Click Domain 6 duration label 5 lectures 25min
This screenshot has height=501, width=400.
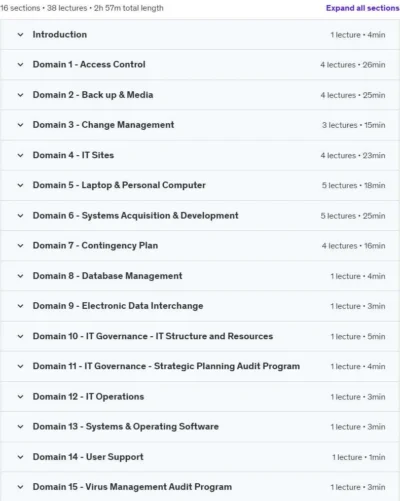(x=353, y=216)
